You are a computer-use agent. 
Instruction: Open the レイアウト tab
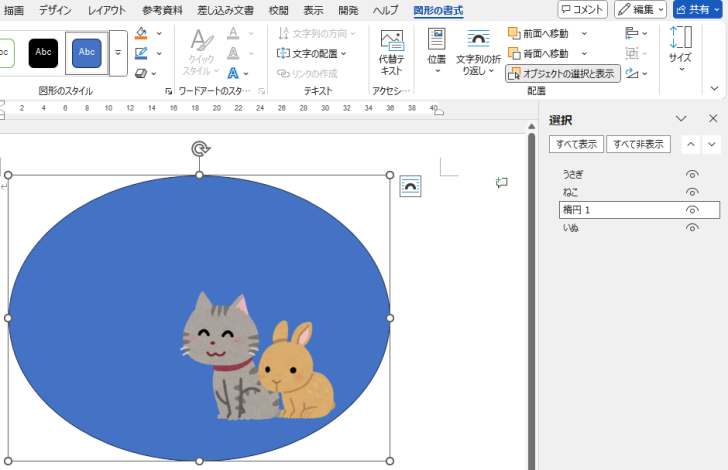click(107, 10)
